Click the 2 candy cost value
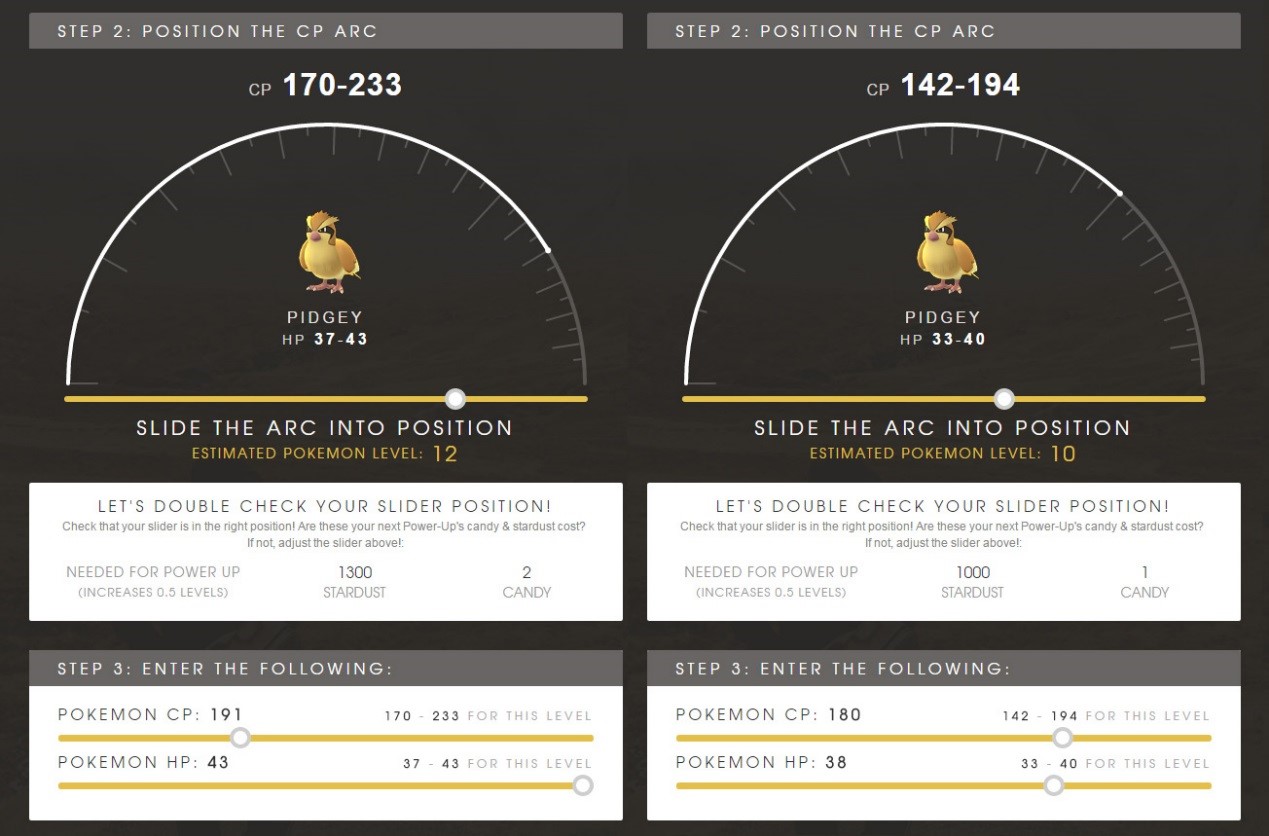 click(x=527, y=573)
